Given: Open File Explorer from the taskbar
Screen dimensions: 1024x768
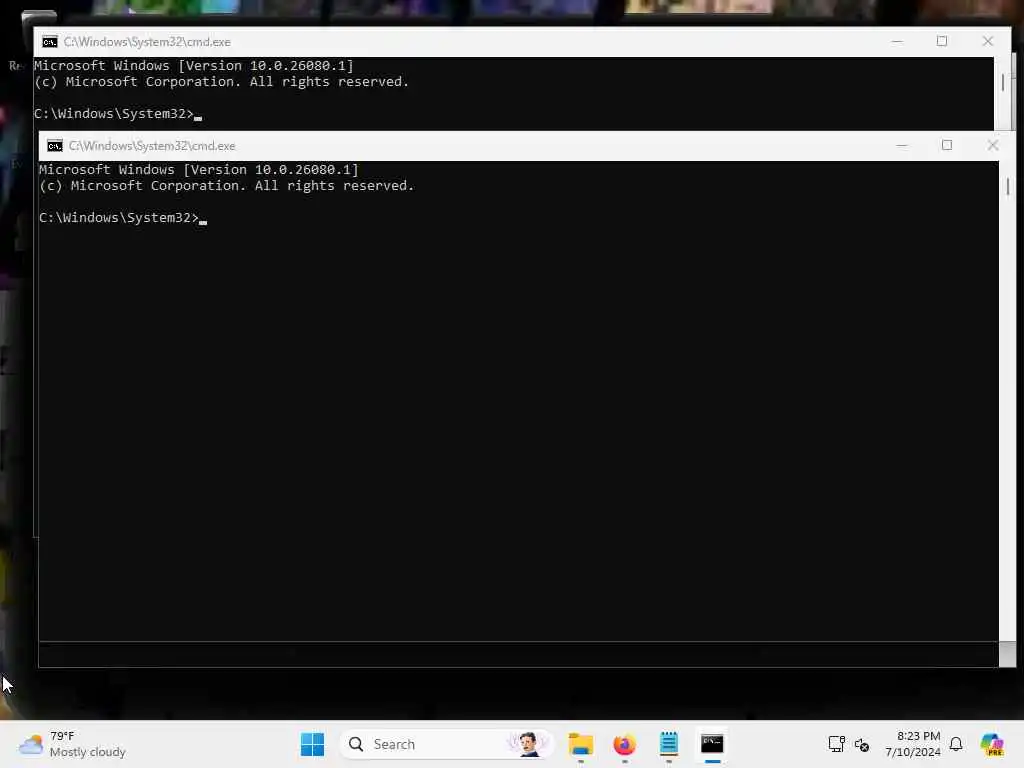Looking at the screenshot, I should 581,744.
